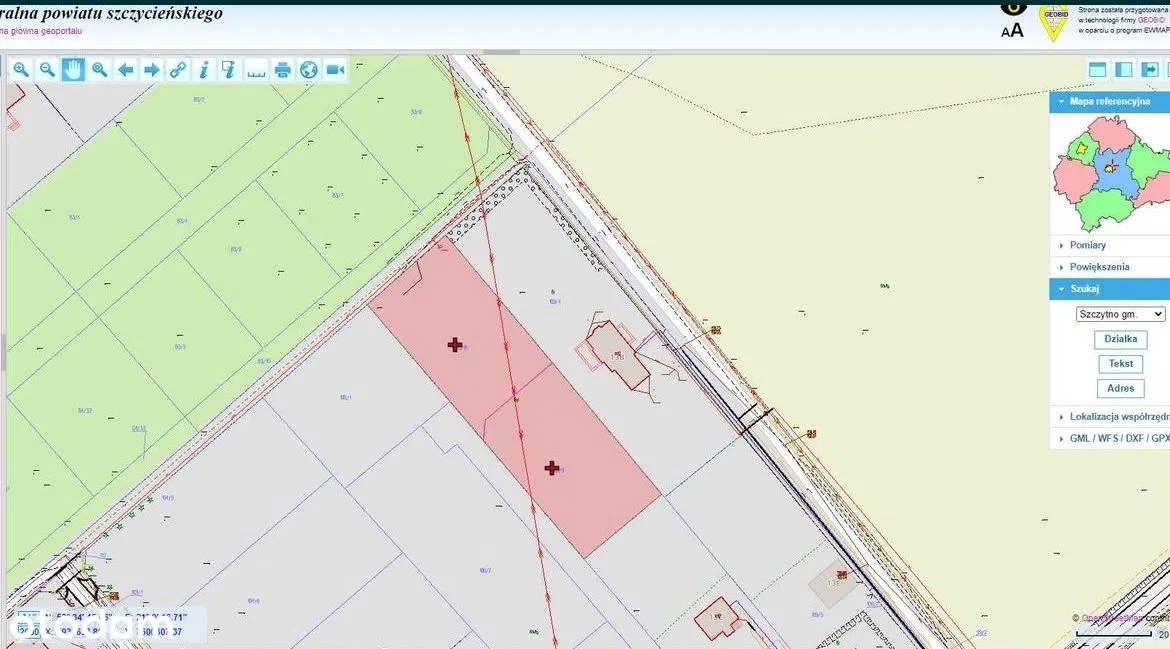Select the ruler measurement tool
Image resolution: width=1170 pixels, height=649 pixels.
(x=256, y=69)
